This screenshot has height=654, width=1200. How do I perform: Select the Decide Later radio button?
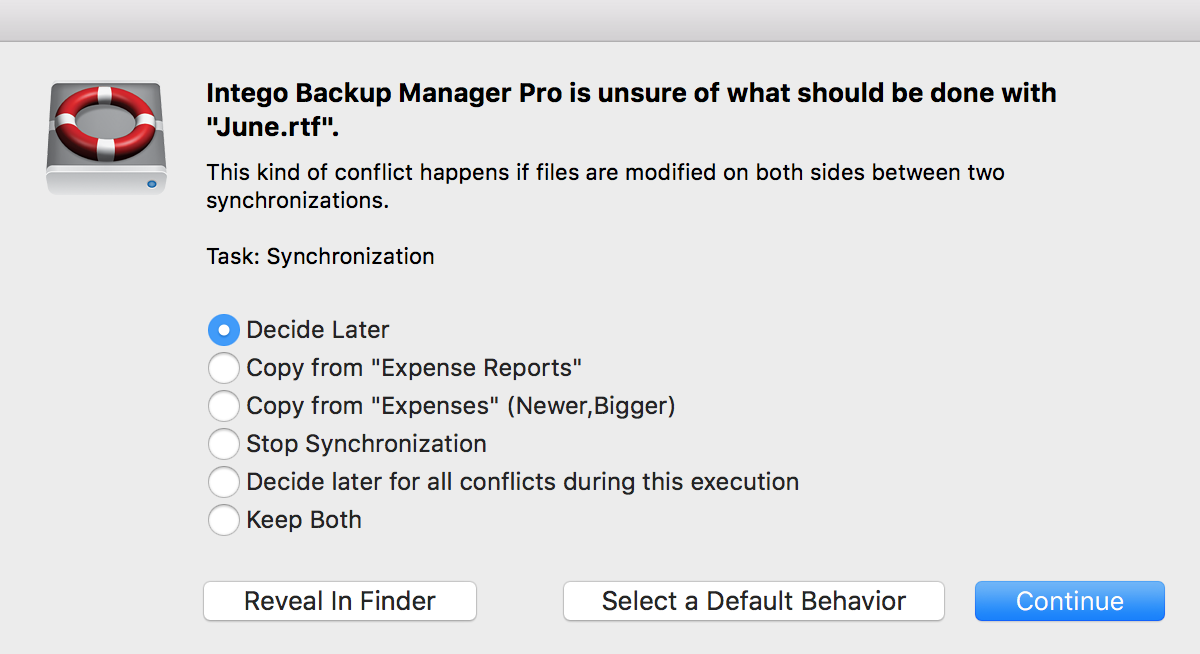point(223,330)
